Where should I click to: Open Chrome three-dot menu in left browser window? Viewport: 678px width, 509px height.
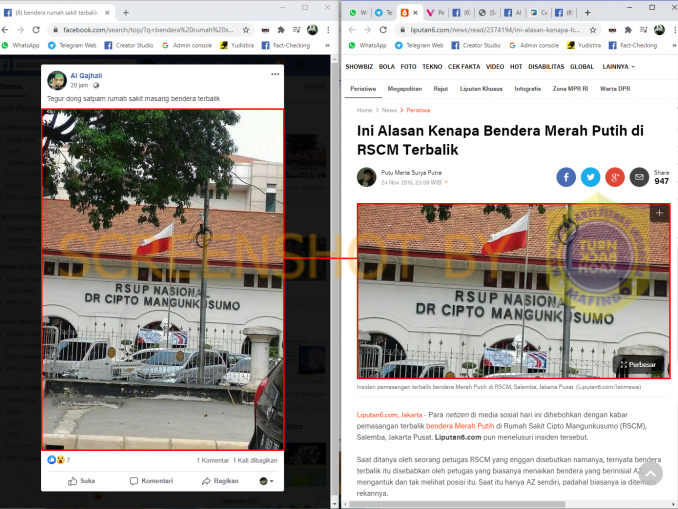click(328, 30)
